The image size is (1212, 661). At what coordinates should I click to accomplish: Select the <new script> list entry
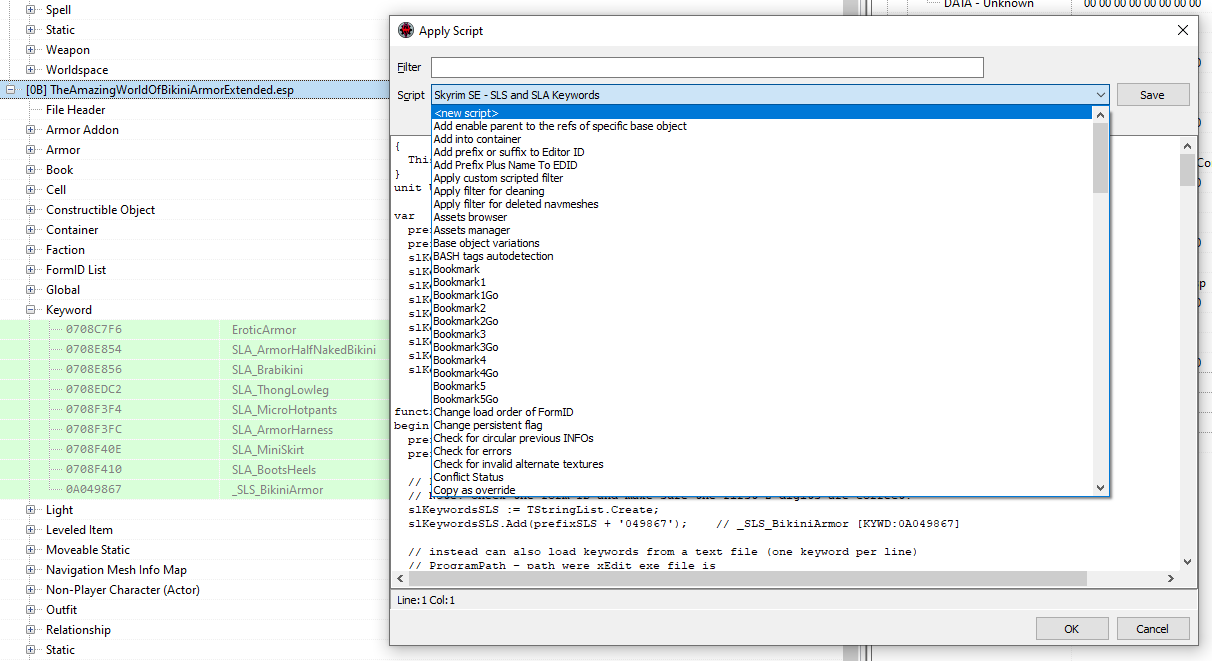click(762, 113)
